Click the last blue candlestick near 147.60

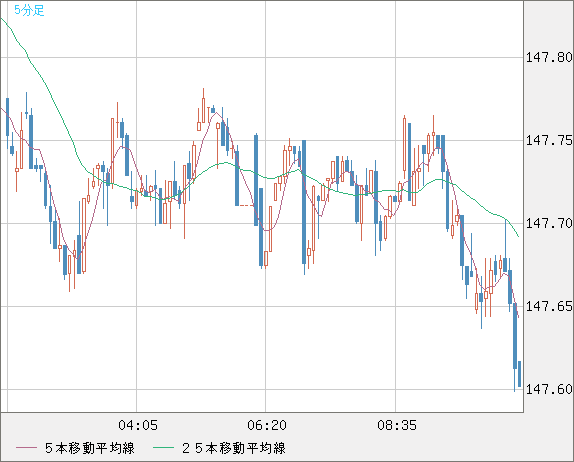(519, 373)
